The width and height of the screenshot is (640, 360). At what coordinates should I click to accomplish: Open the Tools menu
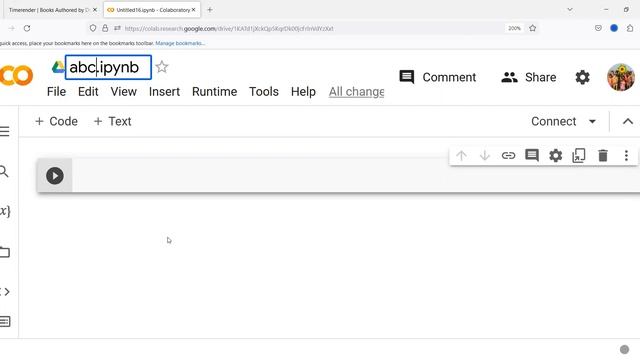tap(264, 91)
